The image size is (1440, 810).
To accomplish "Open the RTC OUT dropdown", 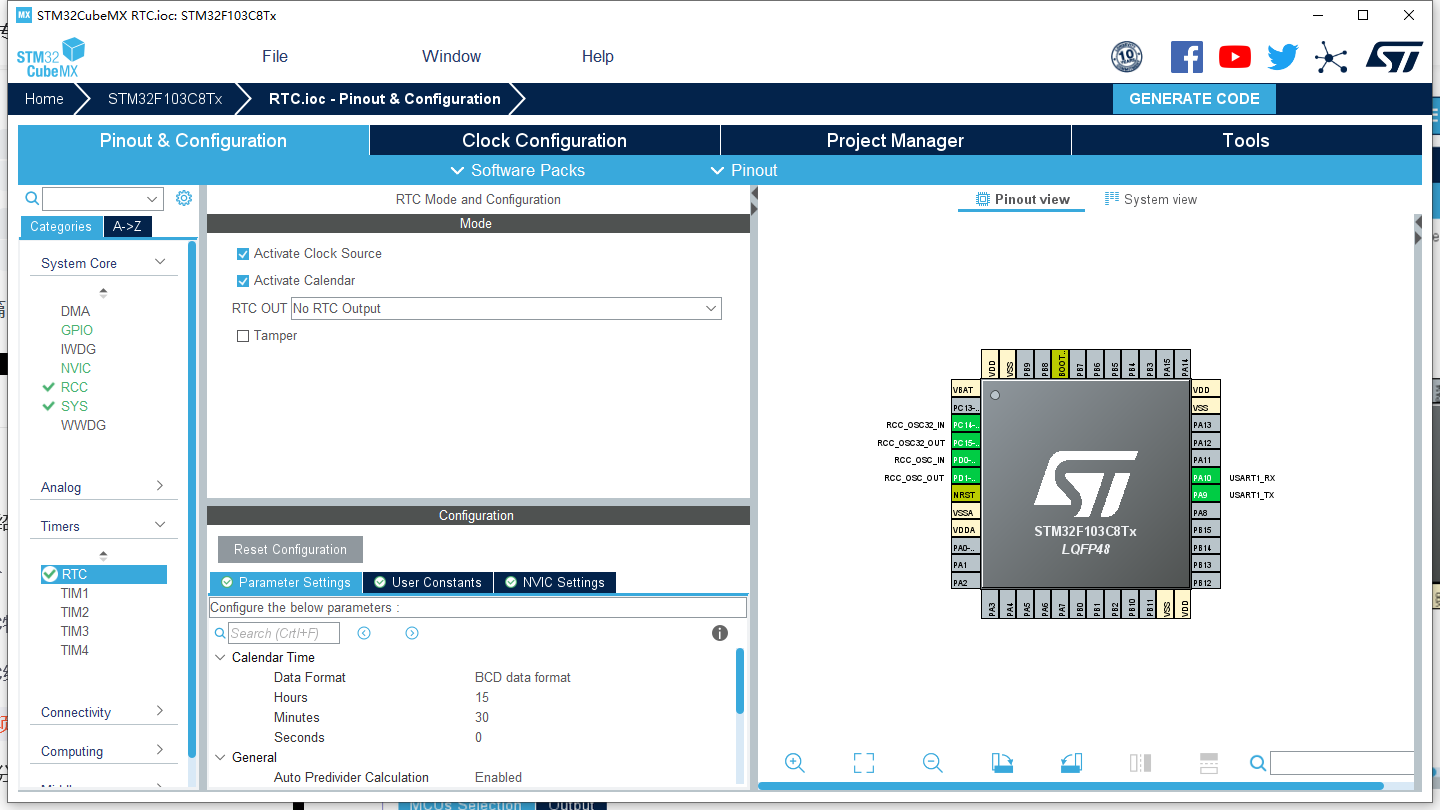I will click(x=710, y=308).
